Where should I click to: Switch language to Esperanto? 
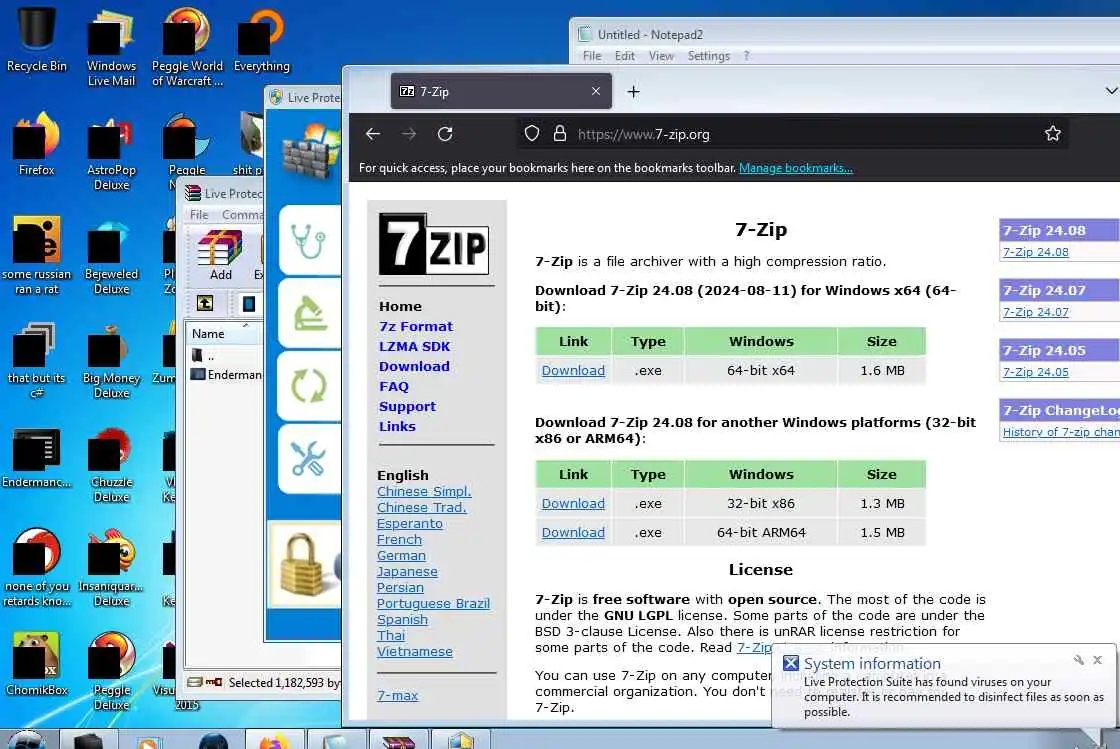pyautogui.click(x=410, y=523)
